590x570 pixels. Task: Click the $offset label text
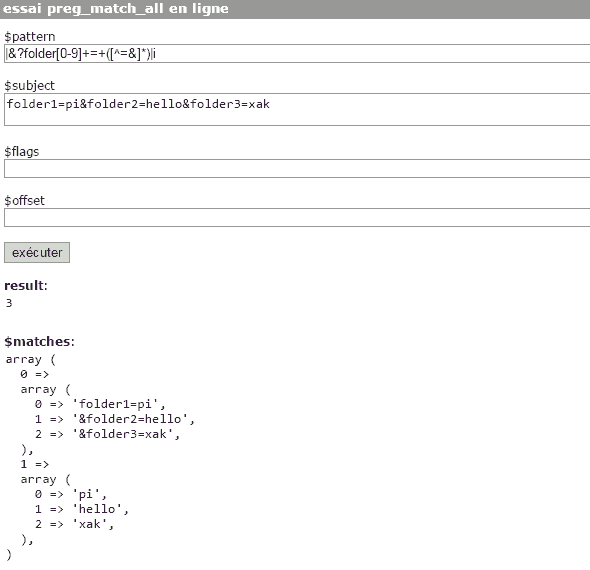[24, 201]
